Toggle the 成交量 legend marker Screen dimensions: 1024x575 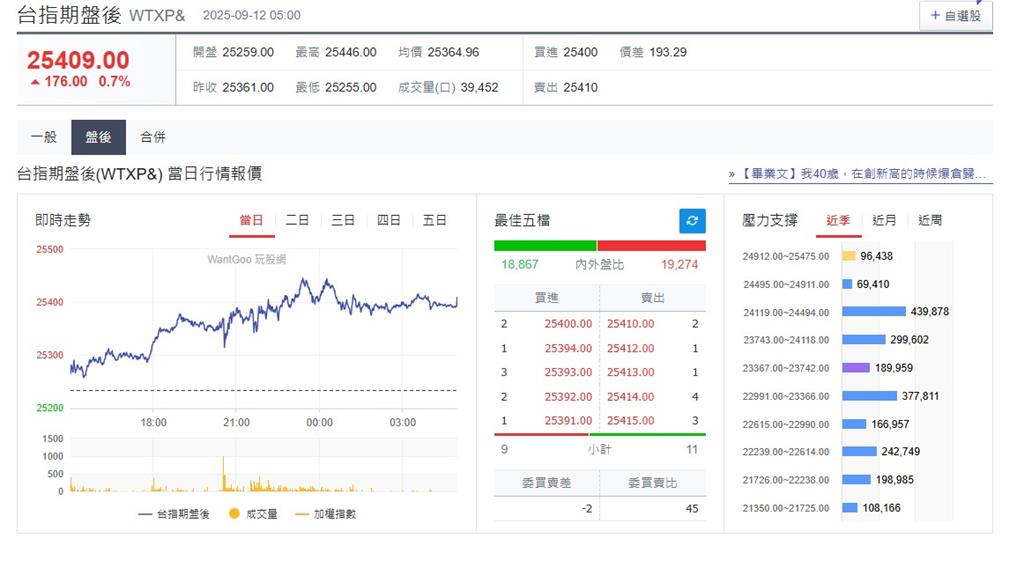(x=254, y=514)
